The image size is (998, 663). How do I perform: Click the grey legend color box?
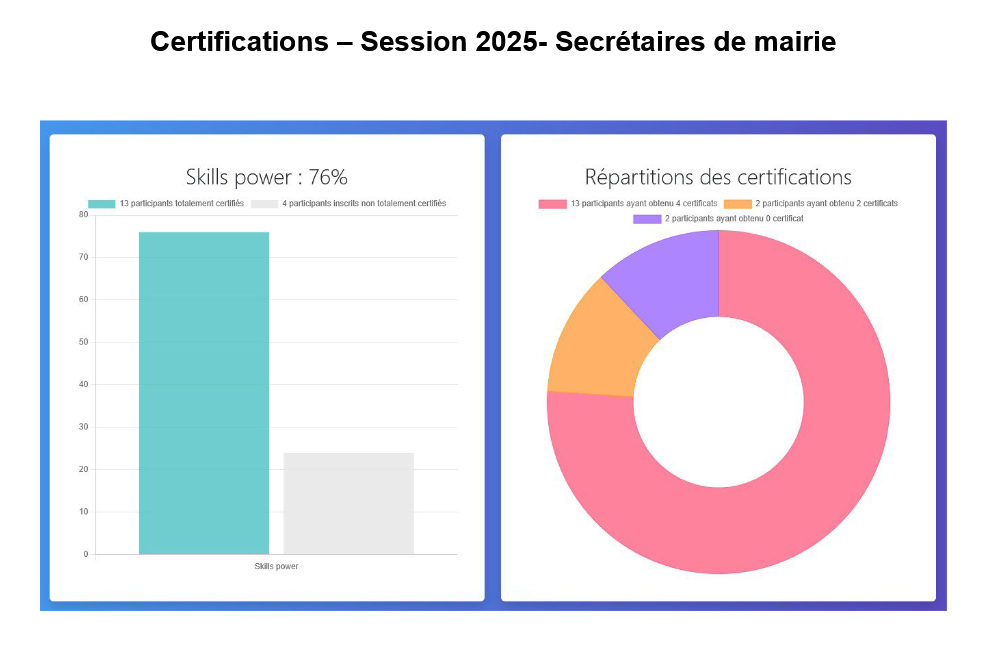[264, 204]
